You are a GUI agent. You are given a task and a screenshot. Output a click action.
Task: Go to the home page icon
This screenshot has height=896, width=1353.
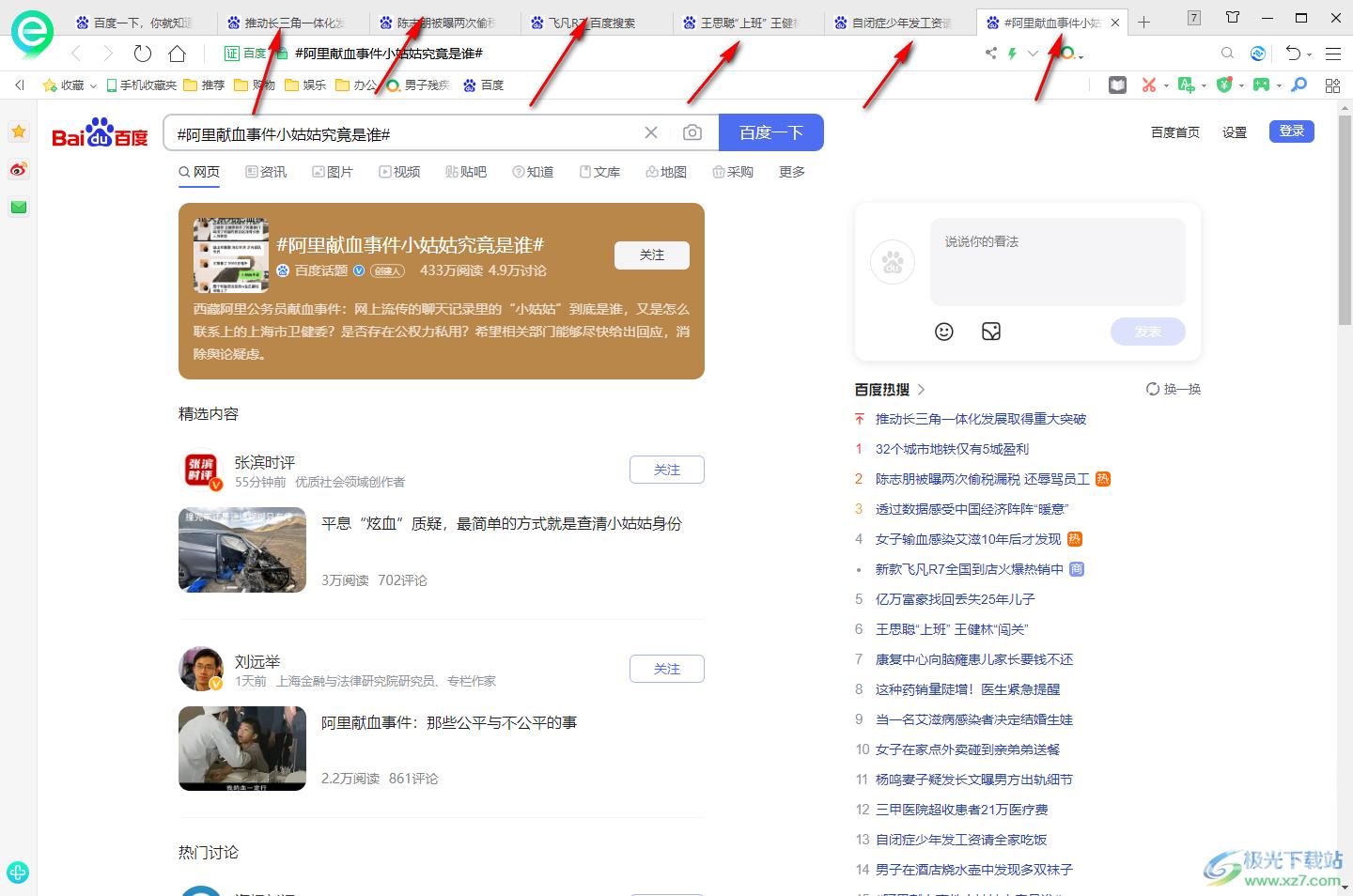(178, 54)
